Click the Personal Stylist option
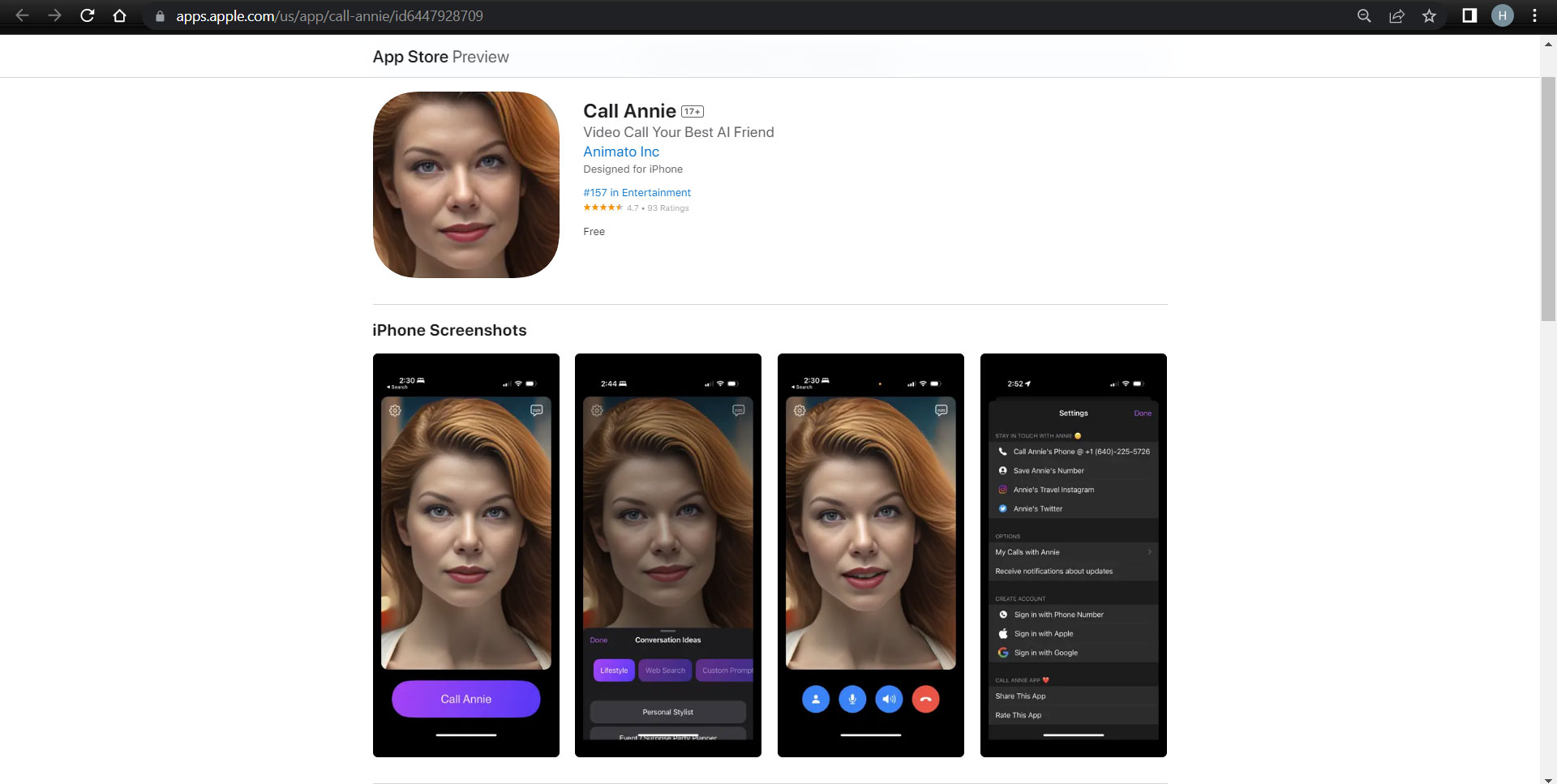This screenshot has height=784, width=1557. [x=667, y=712]
